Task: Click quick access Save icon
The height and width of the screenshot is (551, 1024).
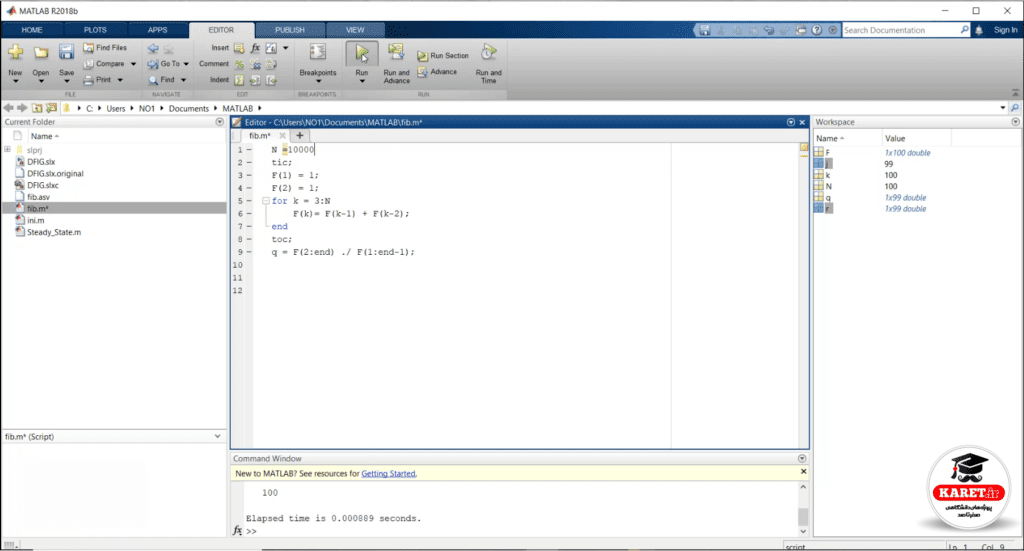Action: (x=705, y=30)
